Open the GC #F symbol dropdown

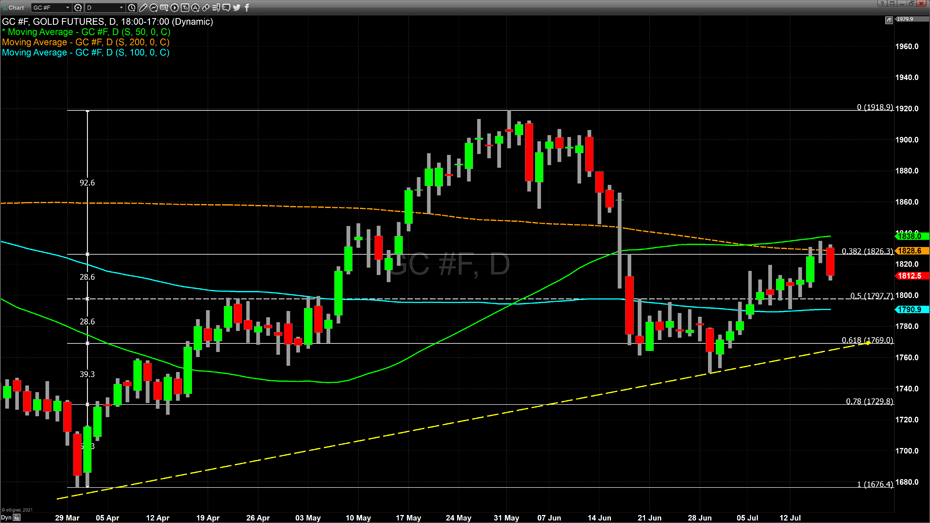pos(67,8)
